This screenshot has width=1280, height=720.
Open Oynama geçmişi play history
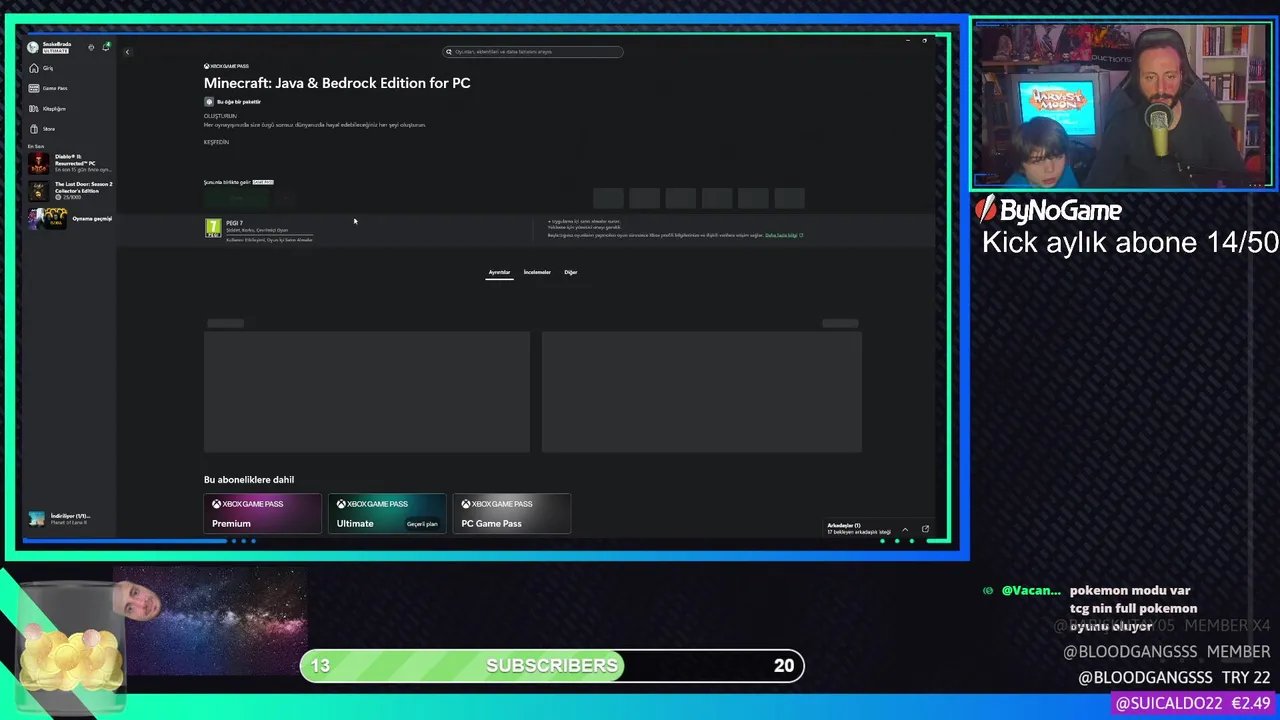[x=70, y=218]
